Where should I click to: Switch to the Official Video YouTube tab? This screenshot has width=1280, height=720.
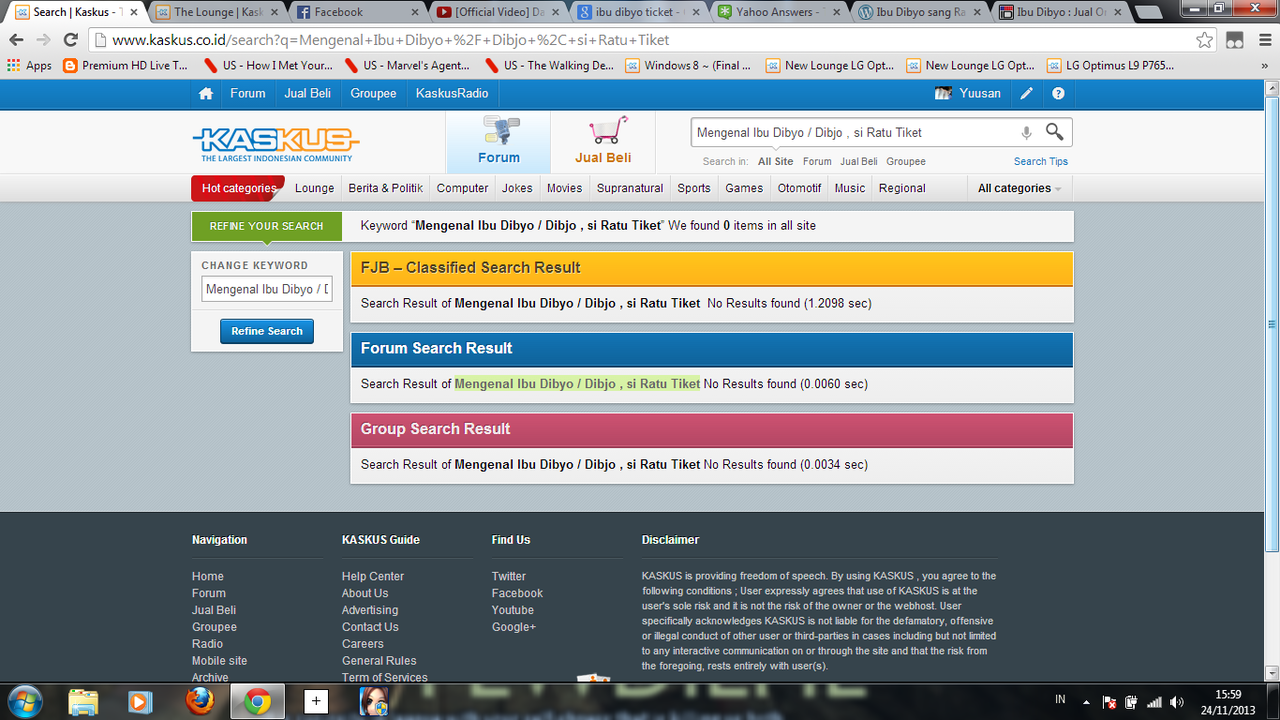pos(498,12)
